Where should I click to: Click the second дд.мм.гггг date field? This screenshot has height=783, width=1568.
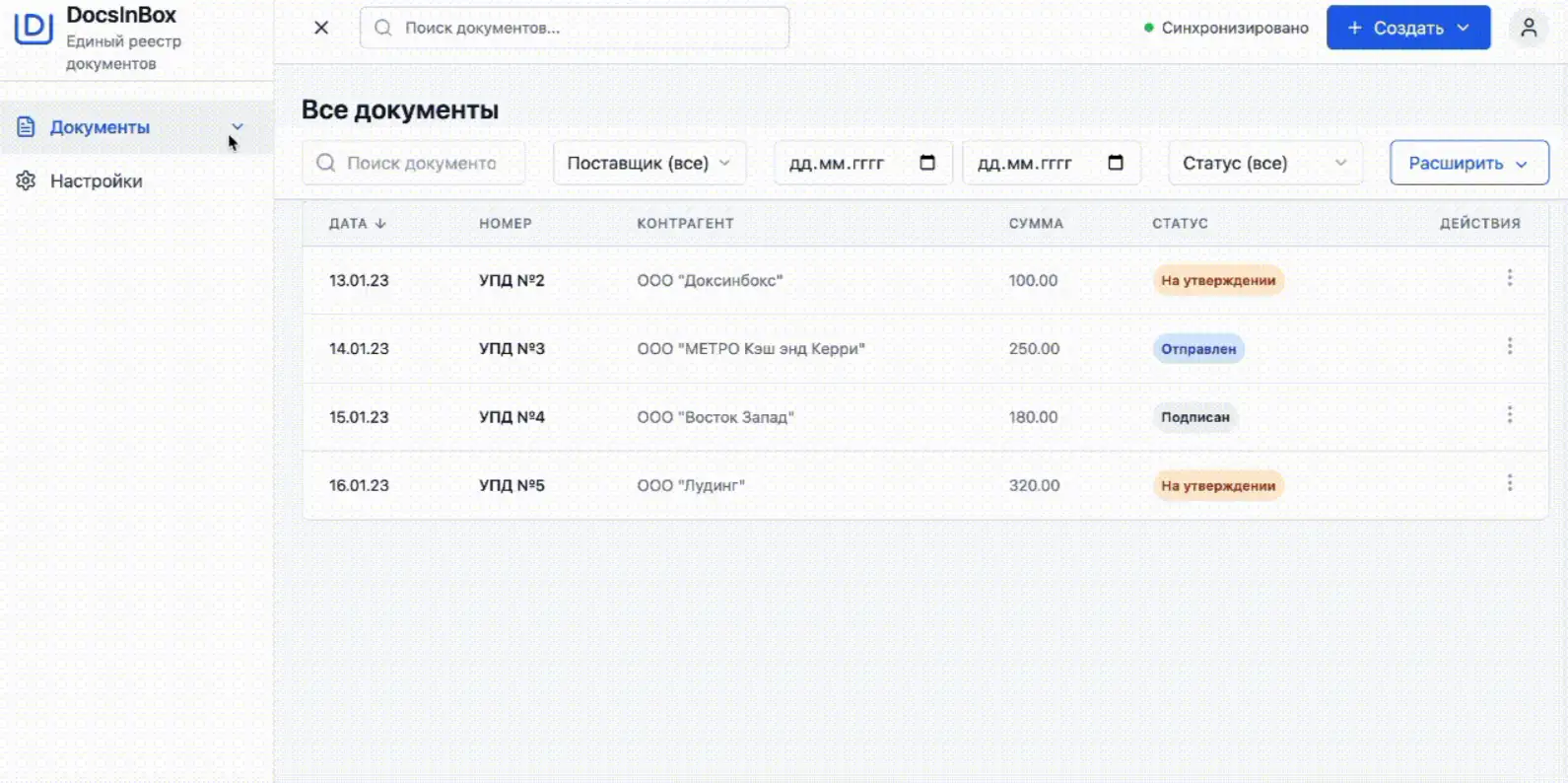click(x=1052, y=163)
